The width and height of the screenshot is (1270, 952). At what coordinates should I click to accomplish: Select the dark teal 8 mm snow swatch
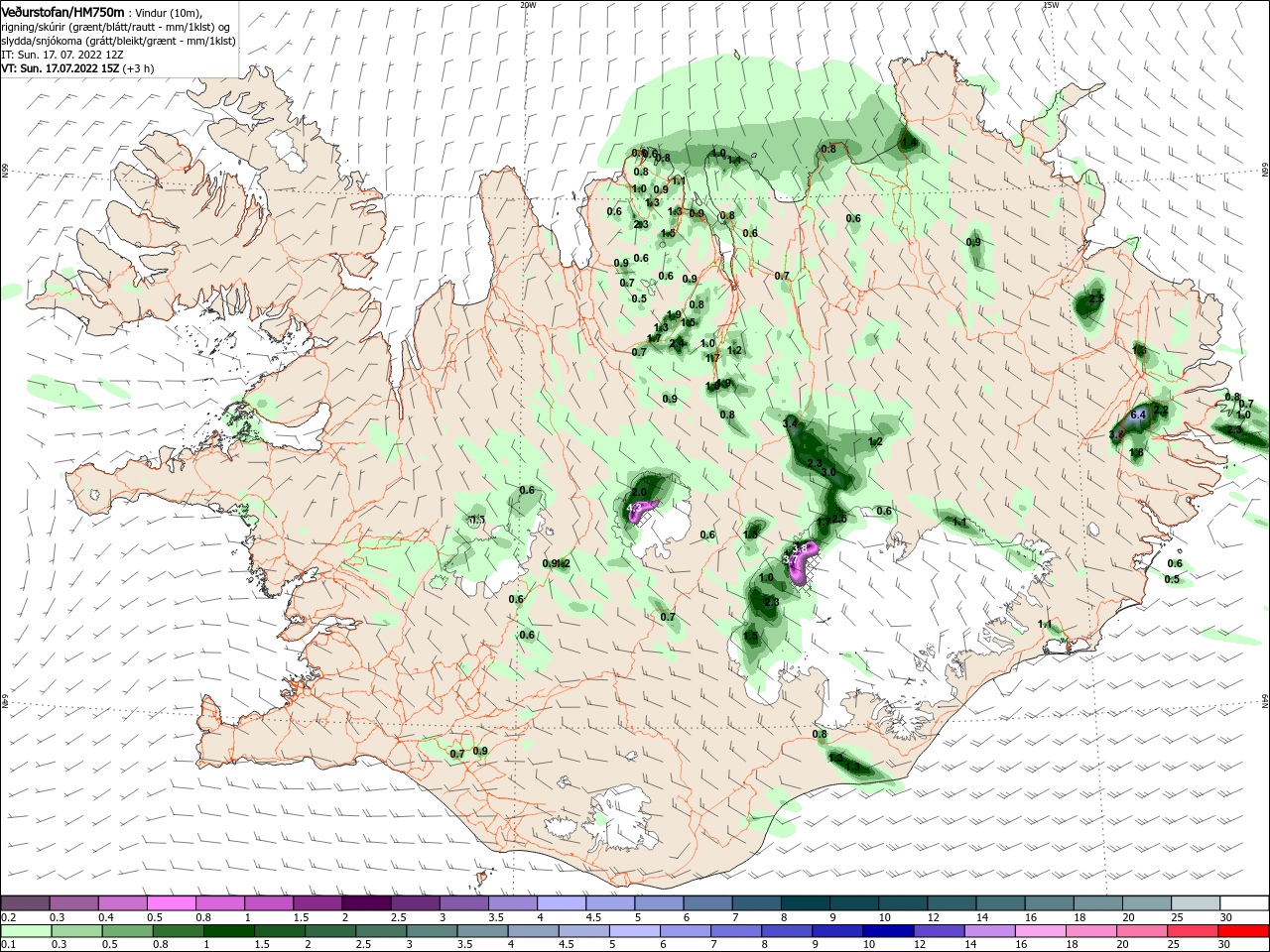pos(807,903)
